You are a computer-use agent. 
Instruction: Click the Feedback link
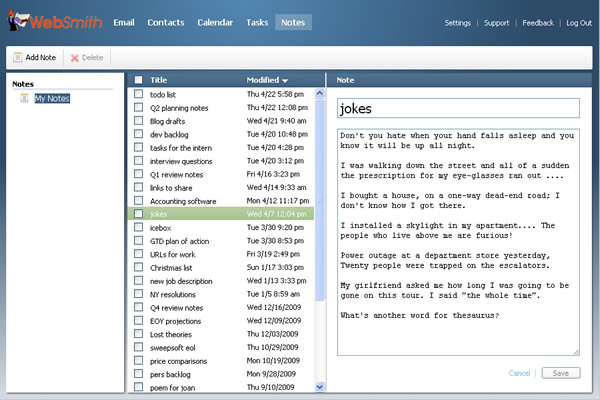tap(538, 23)
